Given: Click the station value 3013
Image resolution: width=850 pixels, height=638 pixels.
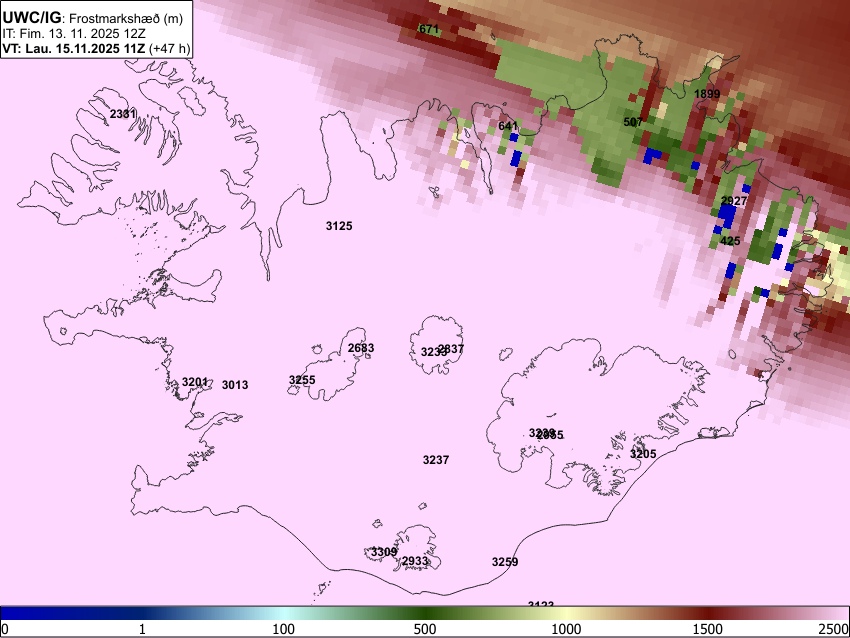Looking at the screenshot, I should click(x=235, y=385).
